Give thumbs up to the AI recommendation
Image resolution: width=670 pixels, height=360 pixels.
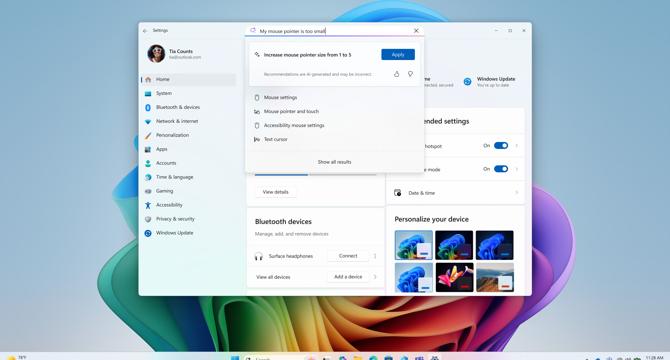tap(397, 74)
